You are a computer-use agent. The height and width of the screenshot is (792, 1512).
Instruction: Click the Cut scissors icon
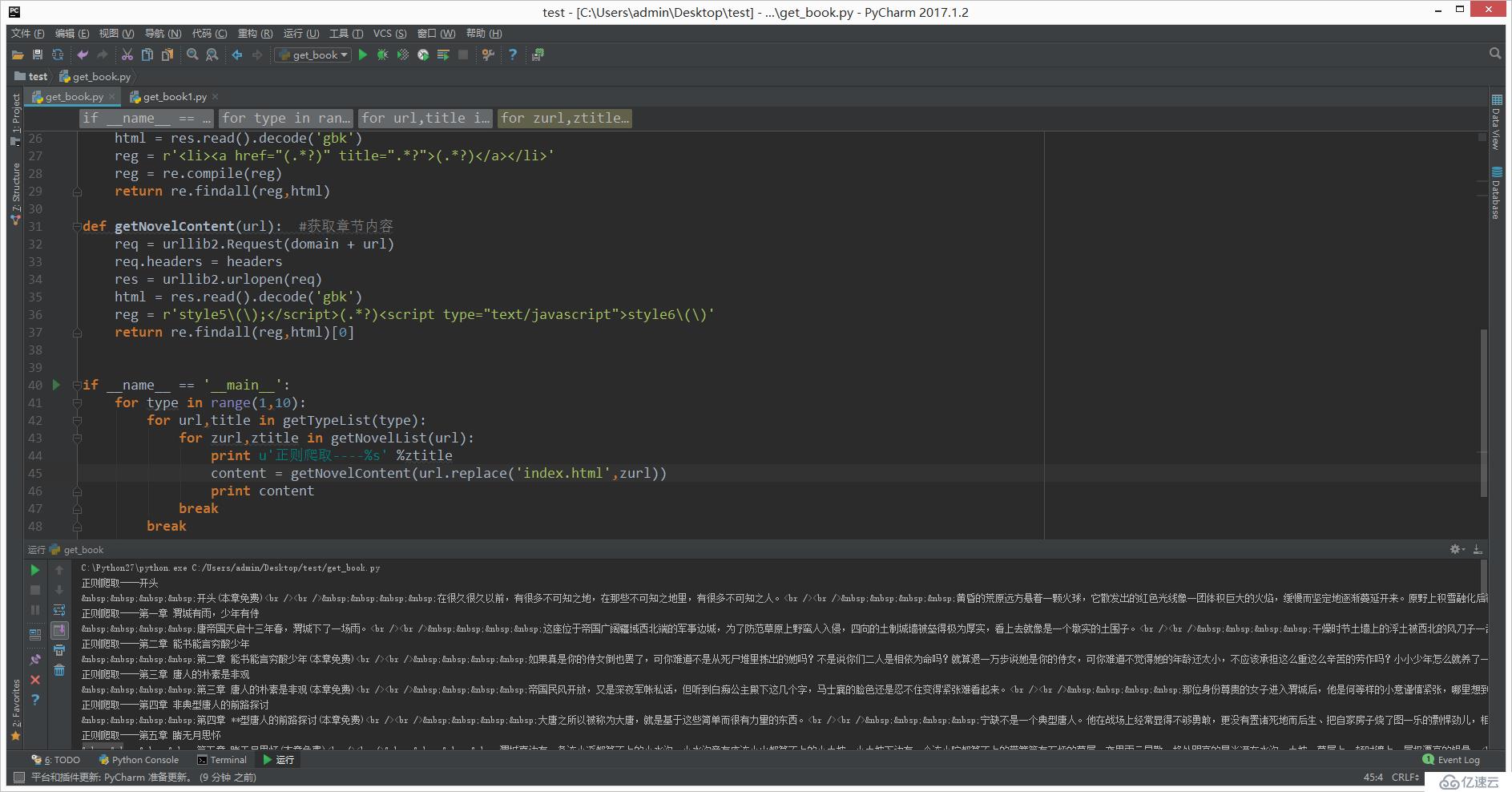click(x=127, y=55)
